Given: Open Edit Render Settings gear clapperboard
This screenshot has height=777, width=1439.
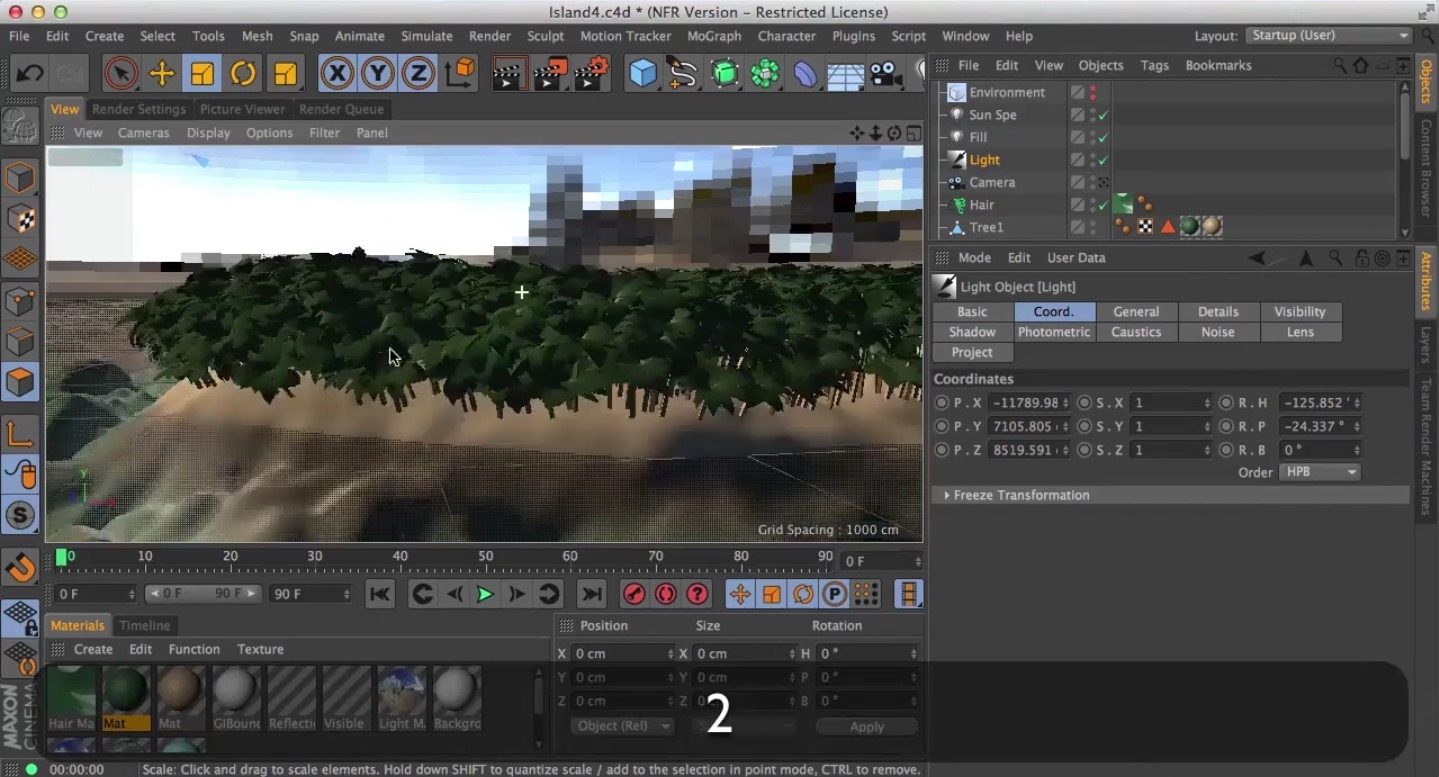Looking at the screenshot, I should [x=592, y=73].
